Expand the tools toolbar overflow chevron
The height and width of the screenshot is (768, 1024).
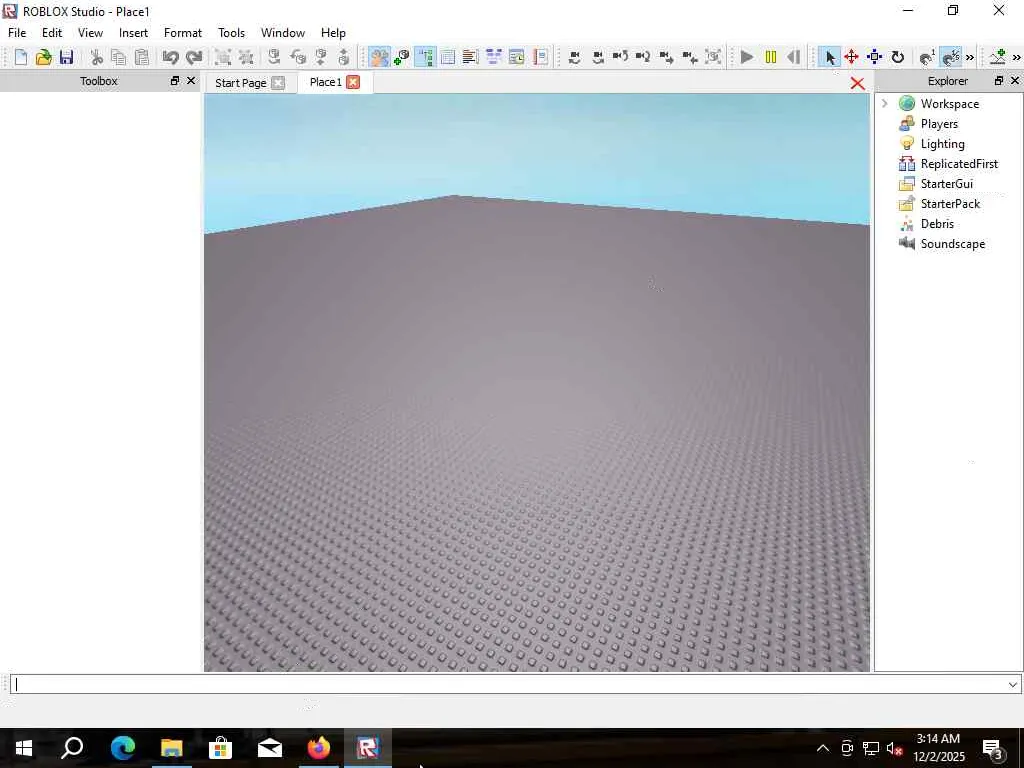(x=970, y=57)
